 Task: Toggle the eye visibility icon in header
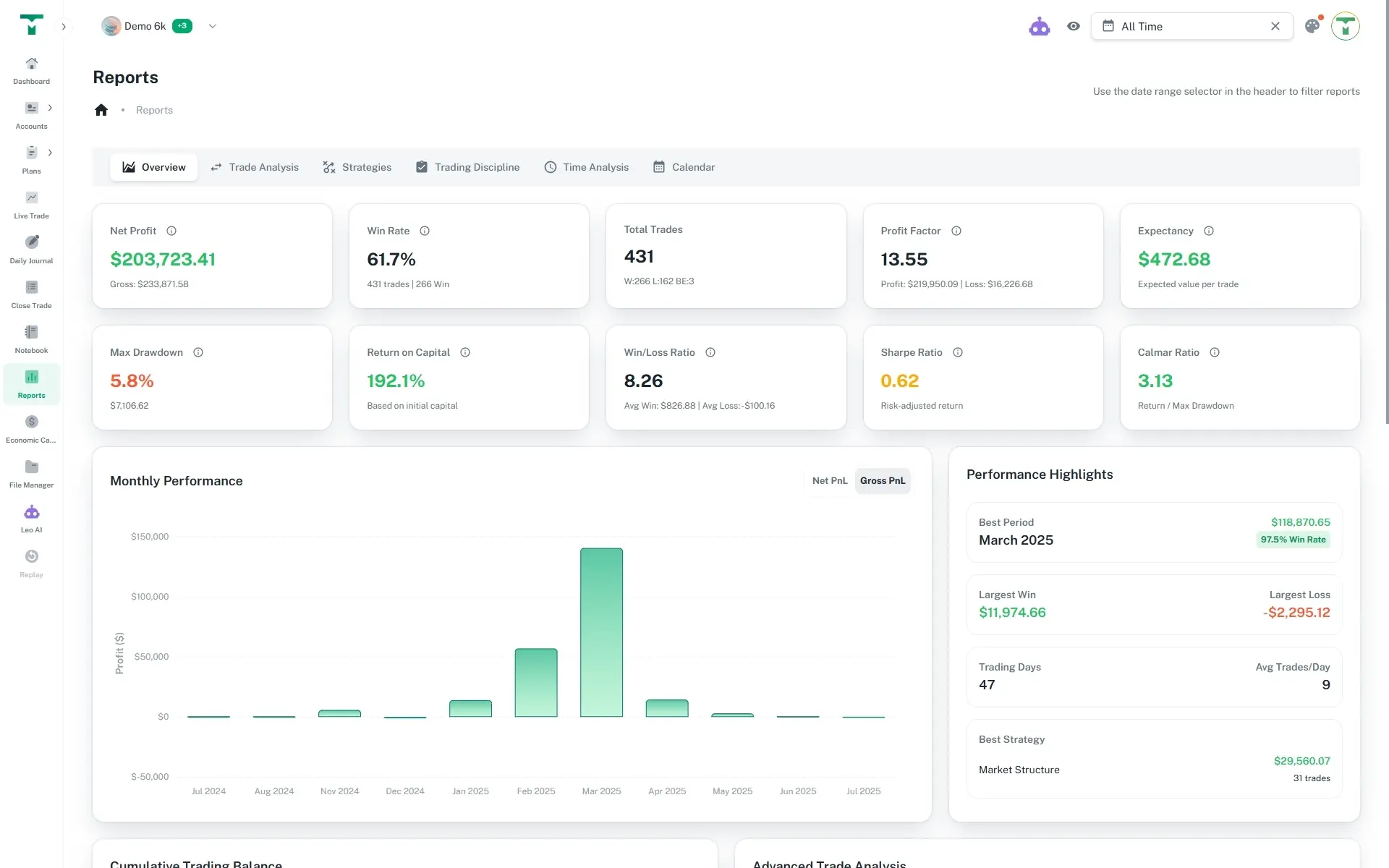[x=1074, y=26]
